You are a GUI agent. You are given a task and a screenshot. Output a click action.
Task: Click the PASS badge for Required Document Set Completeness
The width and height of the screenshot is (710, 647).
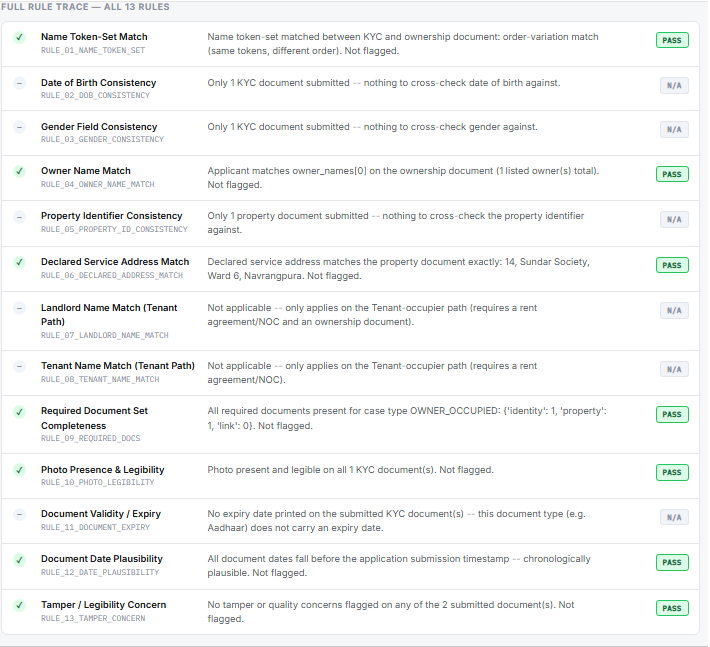click(672, 414)
